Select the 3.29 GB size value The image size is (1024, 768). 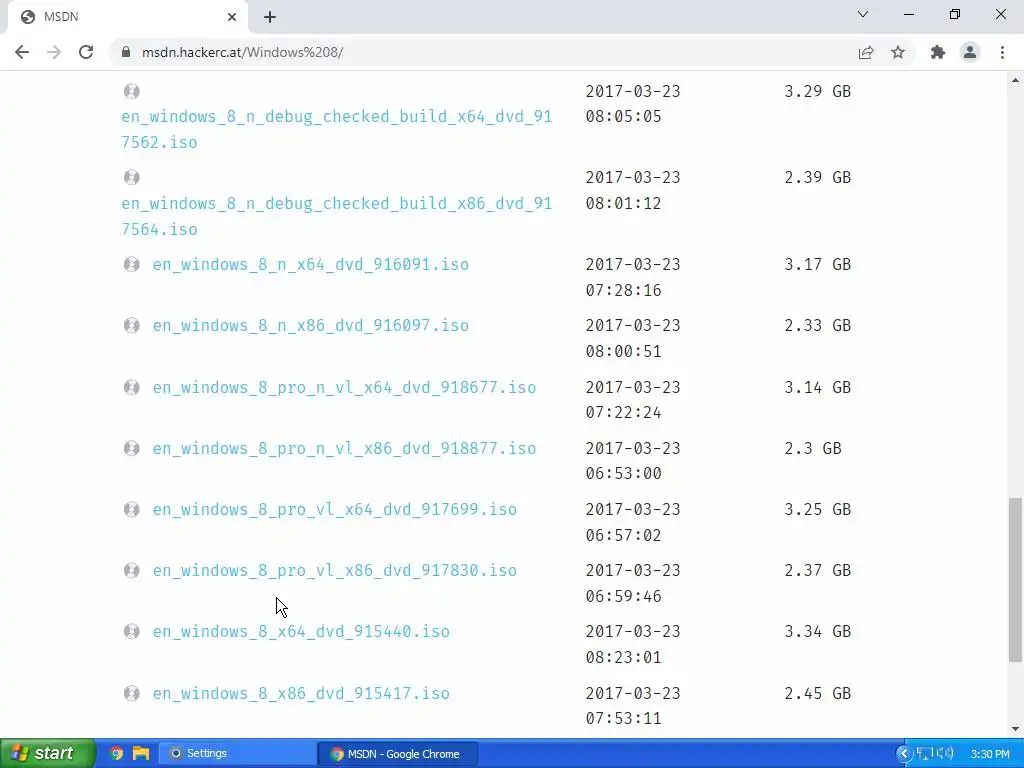[x=818, y=91]
